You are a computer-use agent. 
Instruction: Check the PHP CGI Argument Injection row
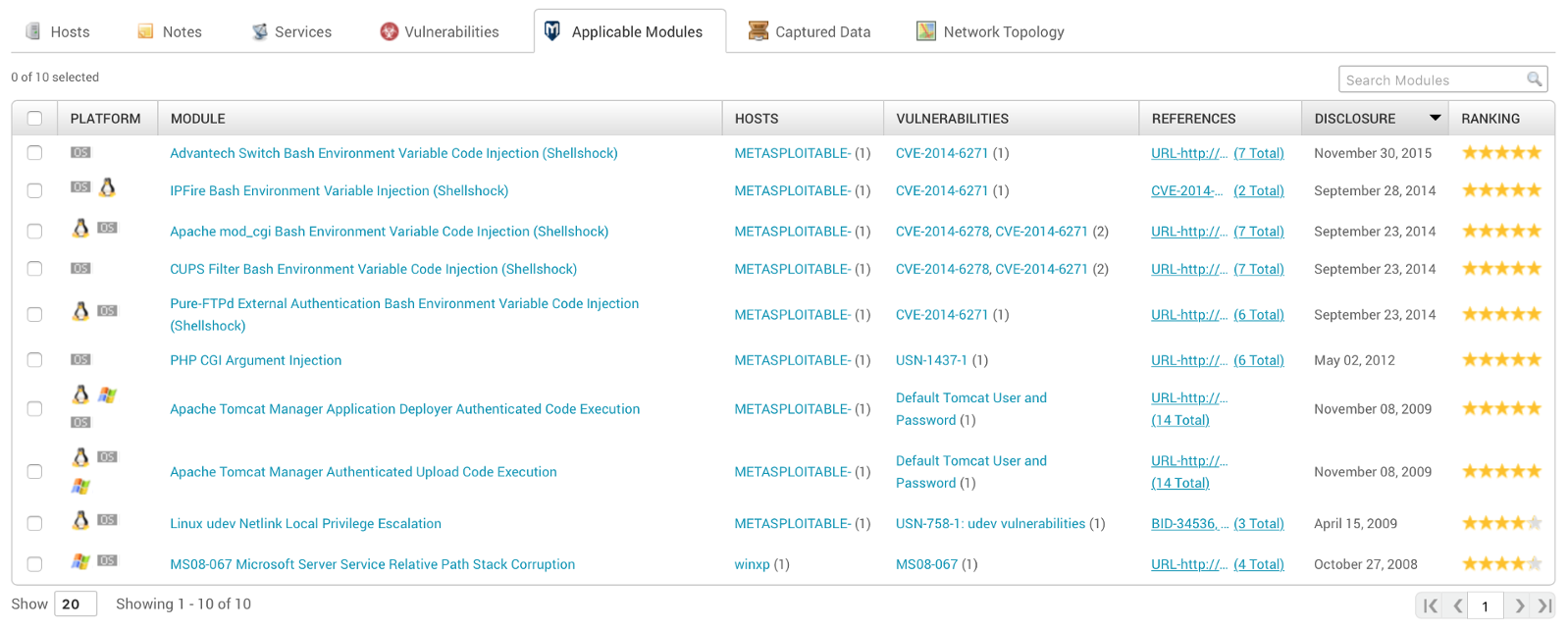coord(35,360)
